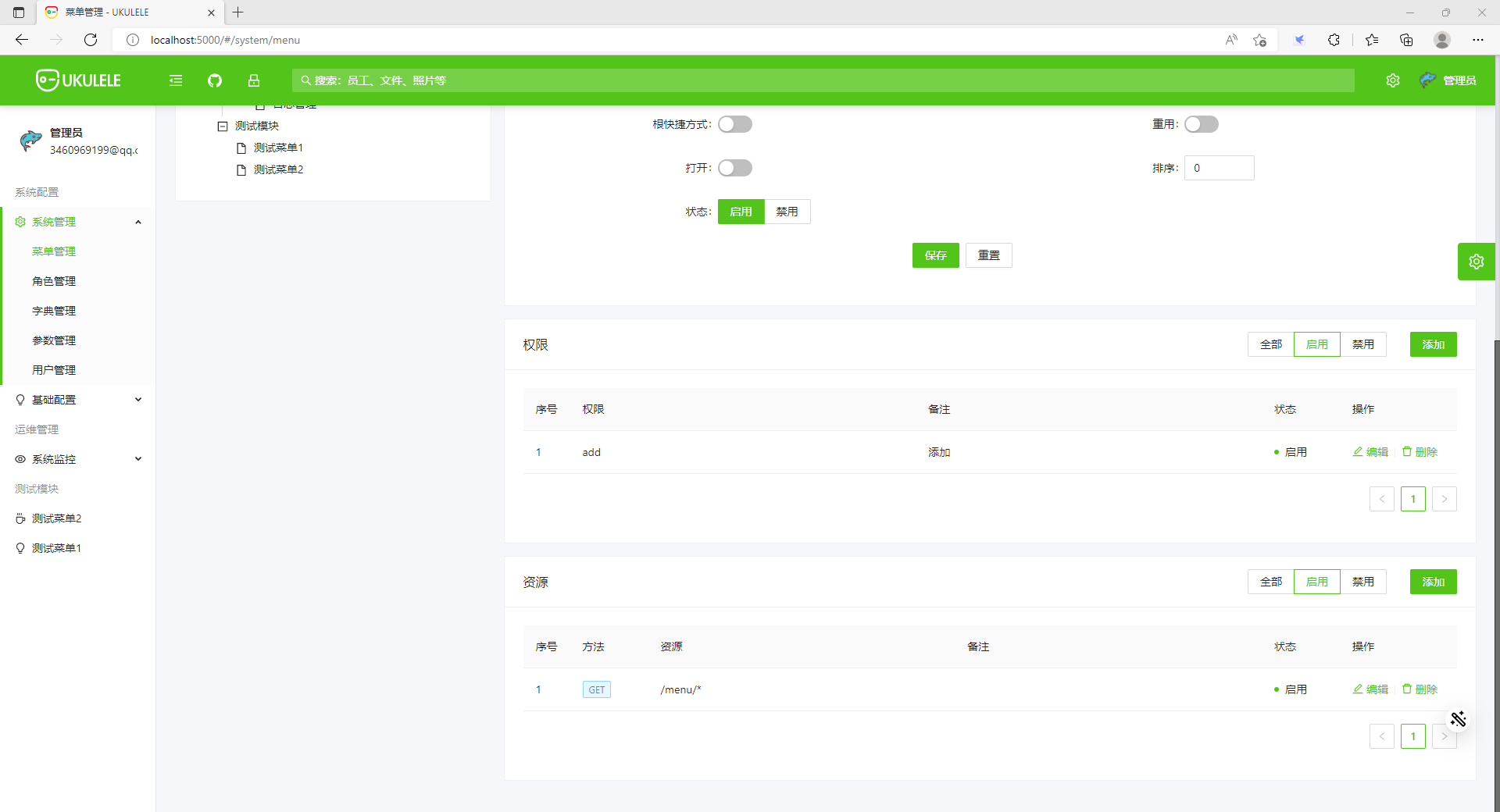The height and width of the screenshot is (812, 1500).
Task: Select 禁用 filter in the 权限 panel
Action: 1363,344
